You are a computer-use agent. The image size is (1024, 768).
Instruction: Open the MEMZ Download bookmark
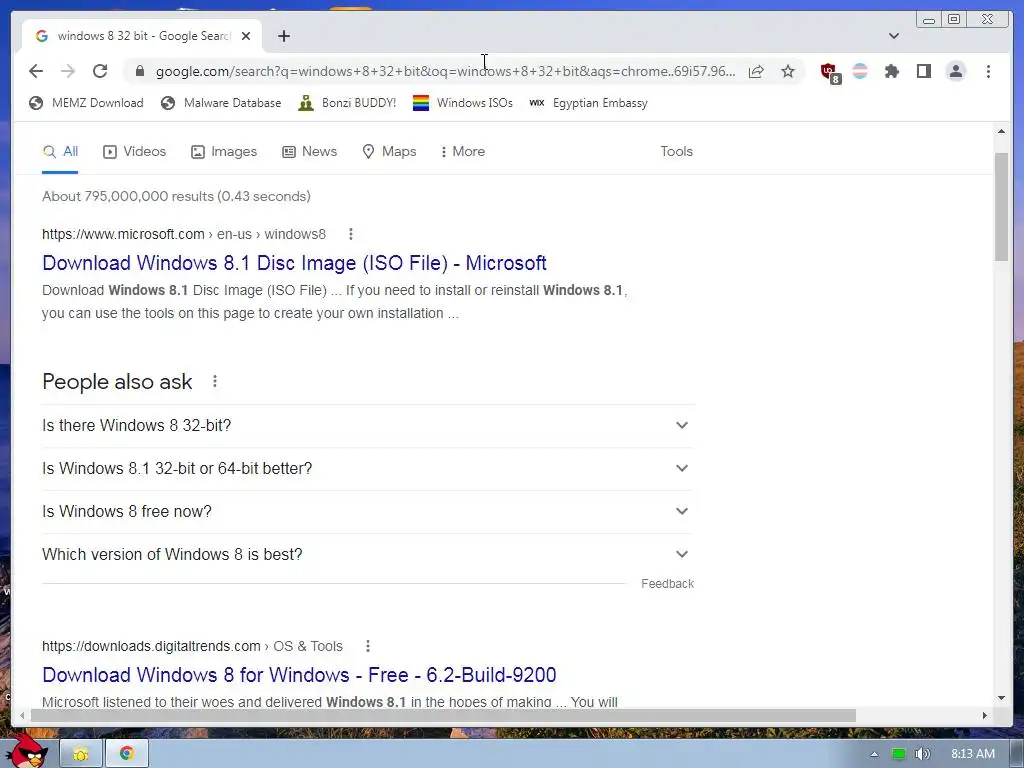(x=86, y=103)
